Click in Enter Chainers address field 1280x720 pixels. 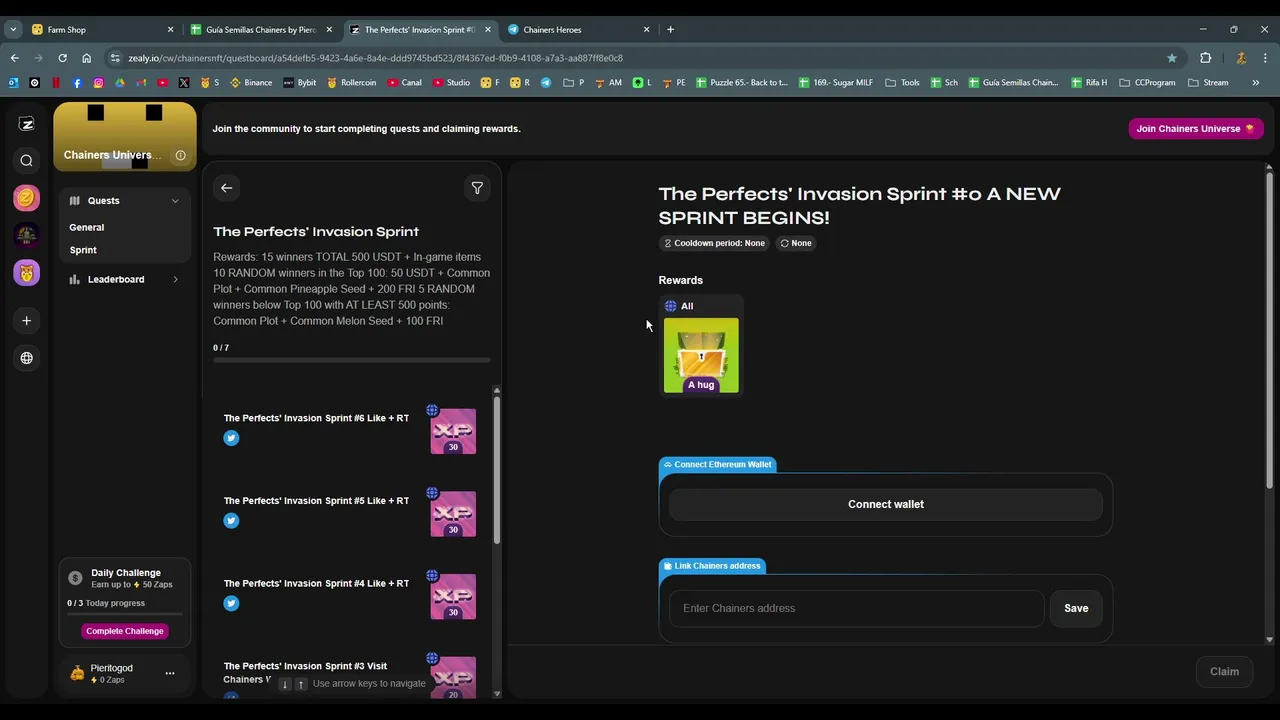(x=856, y=608)
